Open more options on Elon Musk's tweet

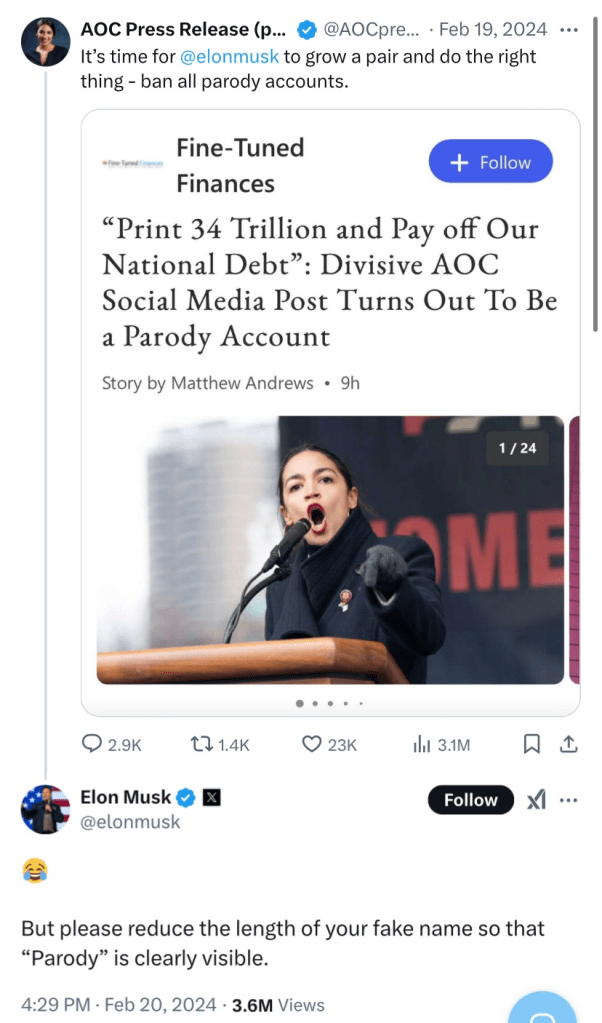[x=569, y=800]
